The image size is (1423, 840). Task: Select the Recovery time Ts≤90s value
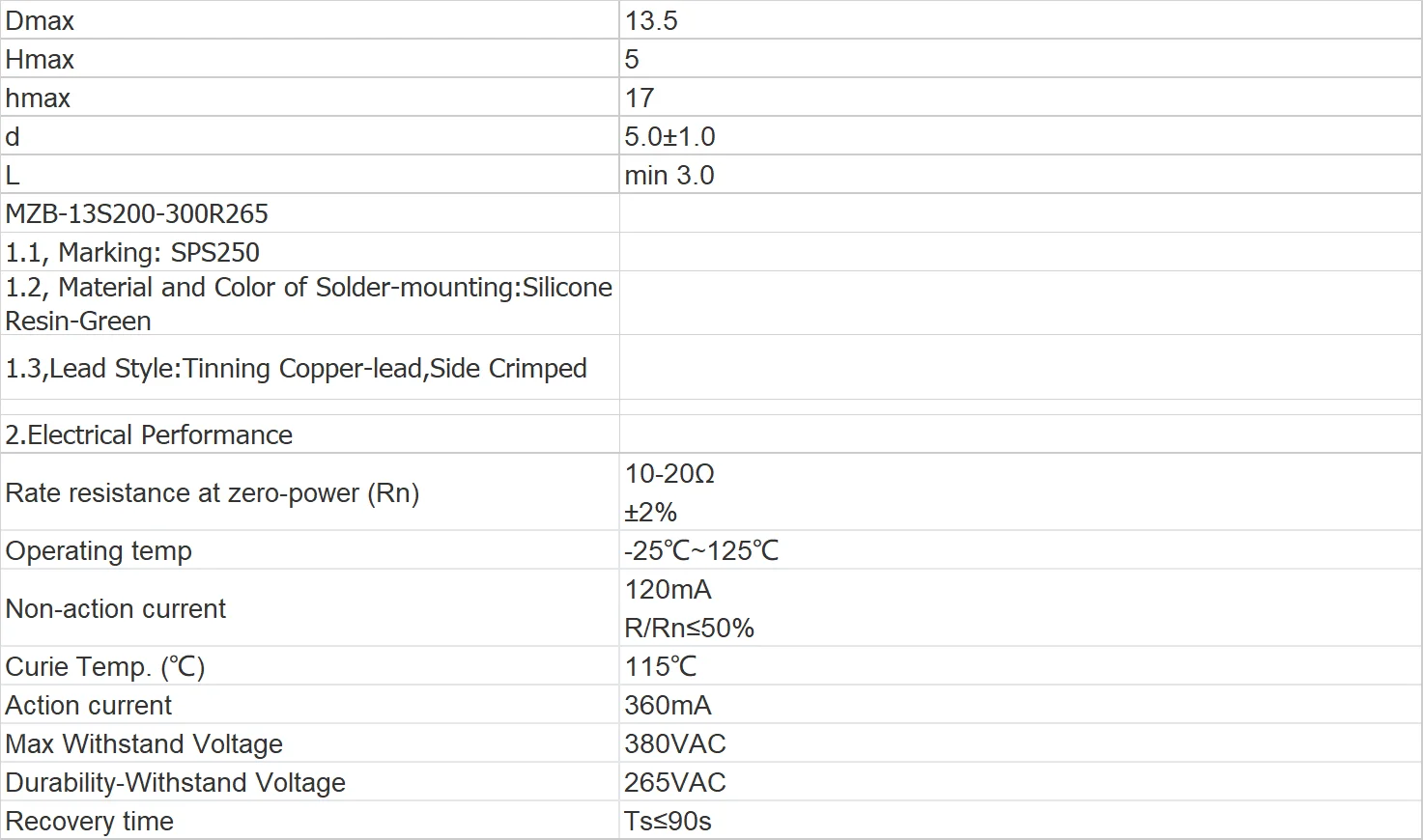pos(668,821)
